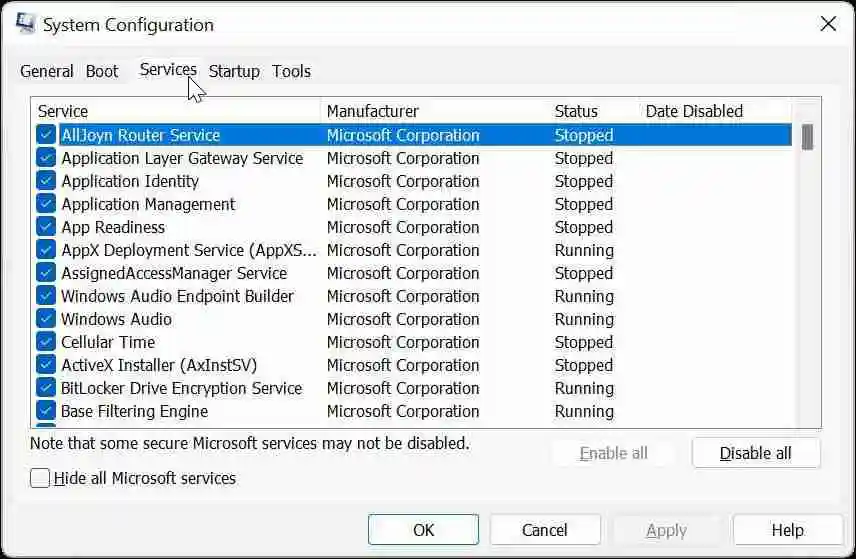Click Stopped status of ActiveX Installer row
Screen dimensions: 856x559
coord(584,365)
